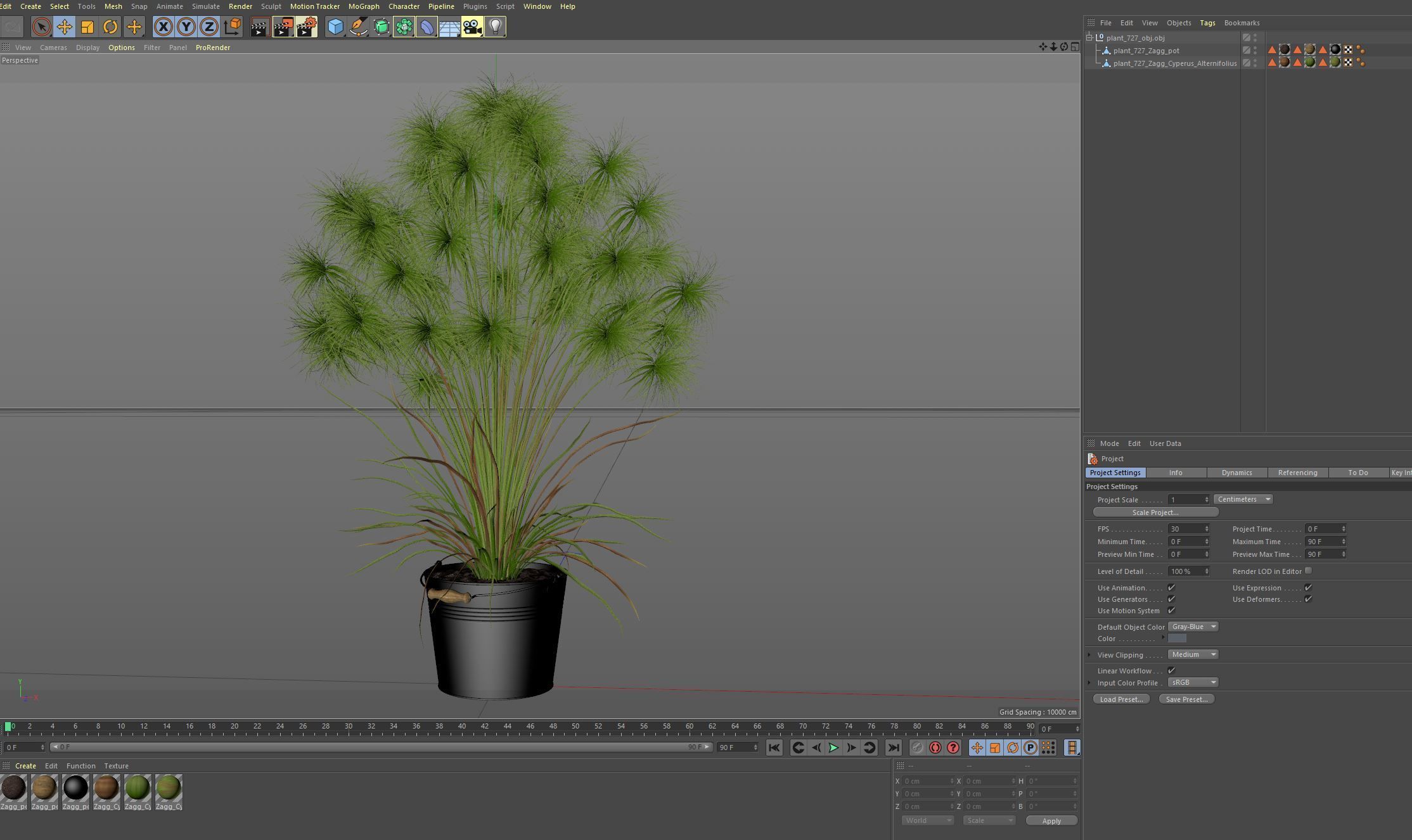Screen dimensions: 1412x840
Task: Open the Subdivision Surface generators icon
Action: tap(381, 27)
